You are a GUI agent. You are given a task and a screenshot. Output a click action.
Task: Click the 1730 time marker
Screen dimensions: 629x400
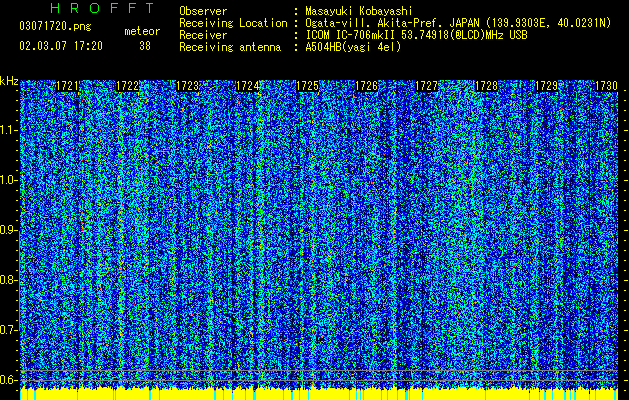pos(606,86)
